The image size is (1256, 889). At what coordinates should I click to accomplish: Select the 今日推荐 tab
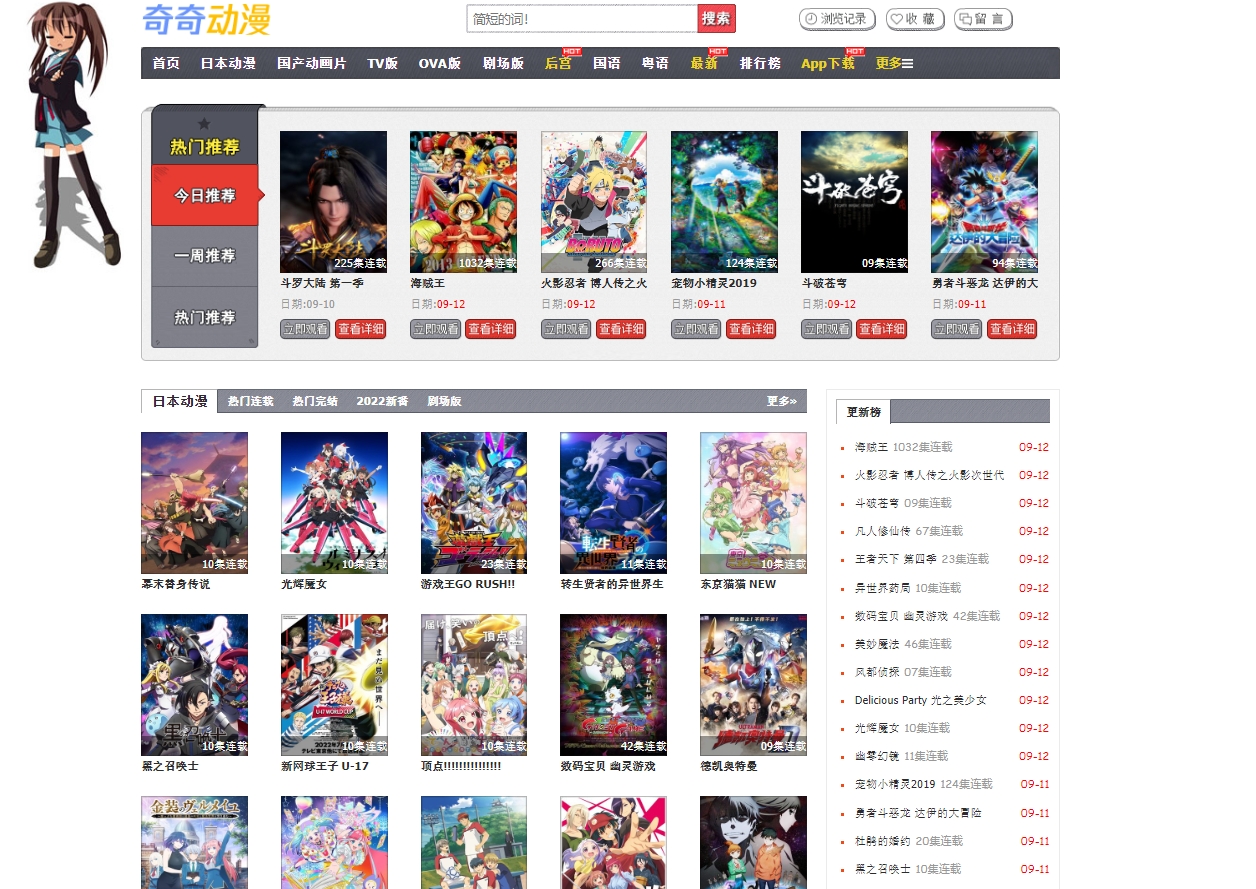[x=205, y=196]
